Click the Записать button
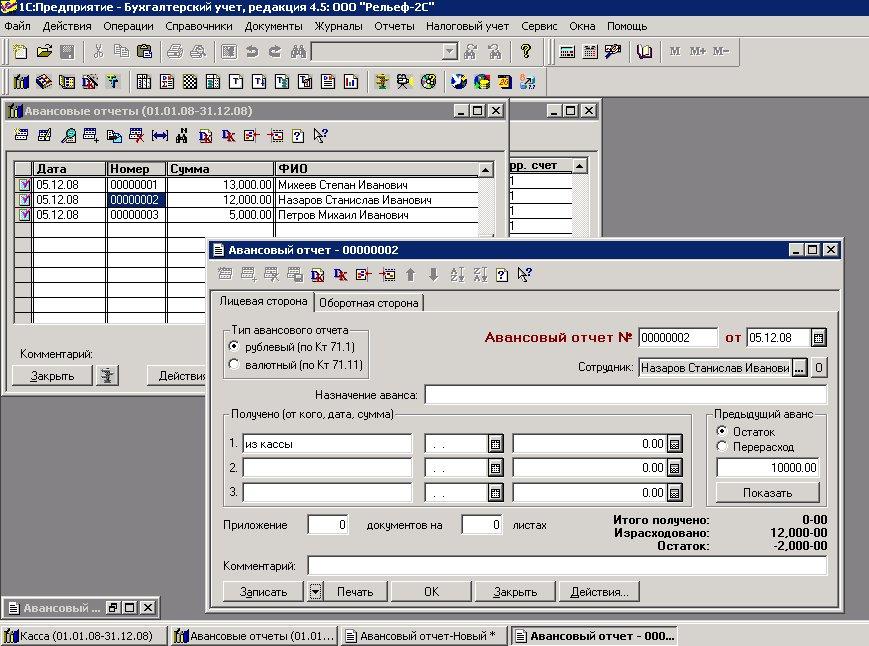The width and height of the screenshot is (869, 646). (x=263, y=592)
